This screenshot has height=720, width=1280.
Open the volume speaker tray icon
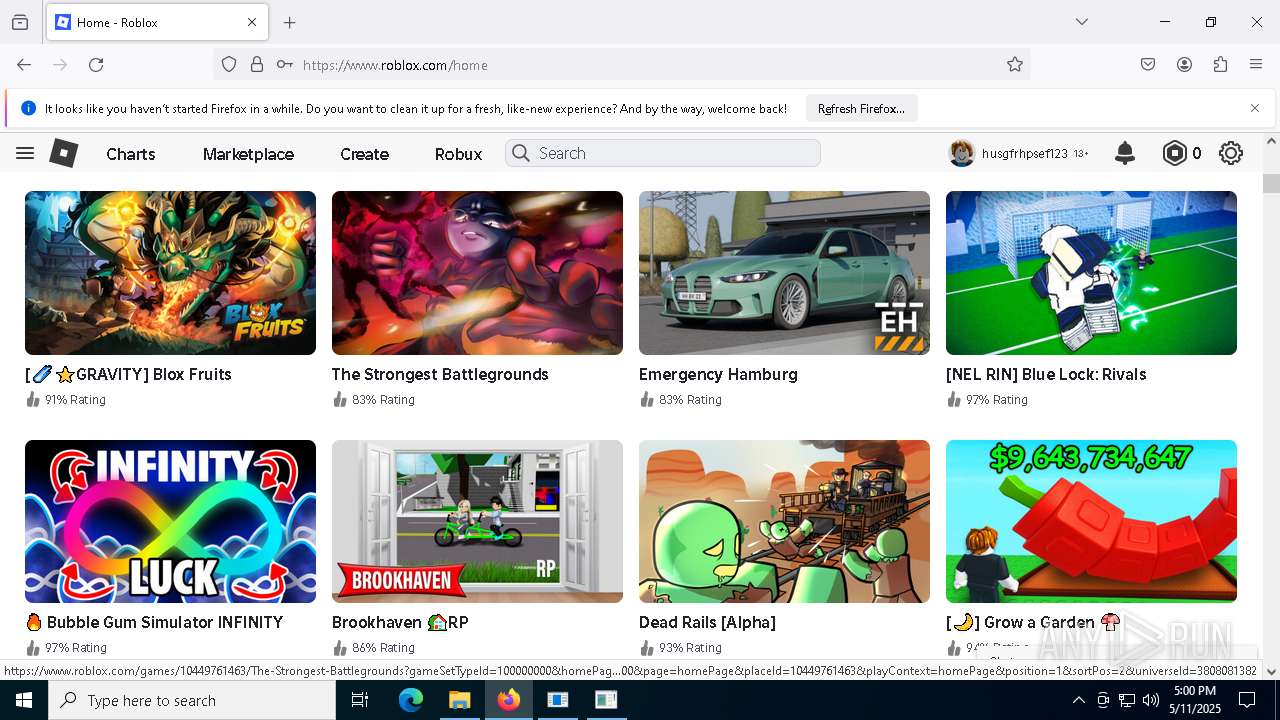(x=1151, y=700)
